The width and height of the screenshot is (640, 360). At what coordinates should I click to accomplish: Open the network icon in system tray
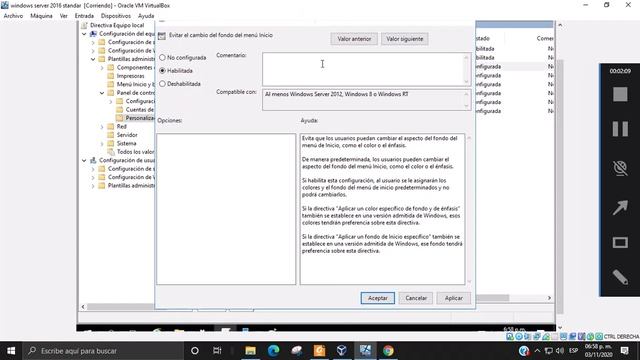549,351
